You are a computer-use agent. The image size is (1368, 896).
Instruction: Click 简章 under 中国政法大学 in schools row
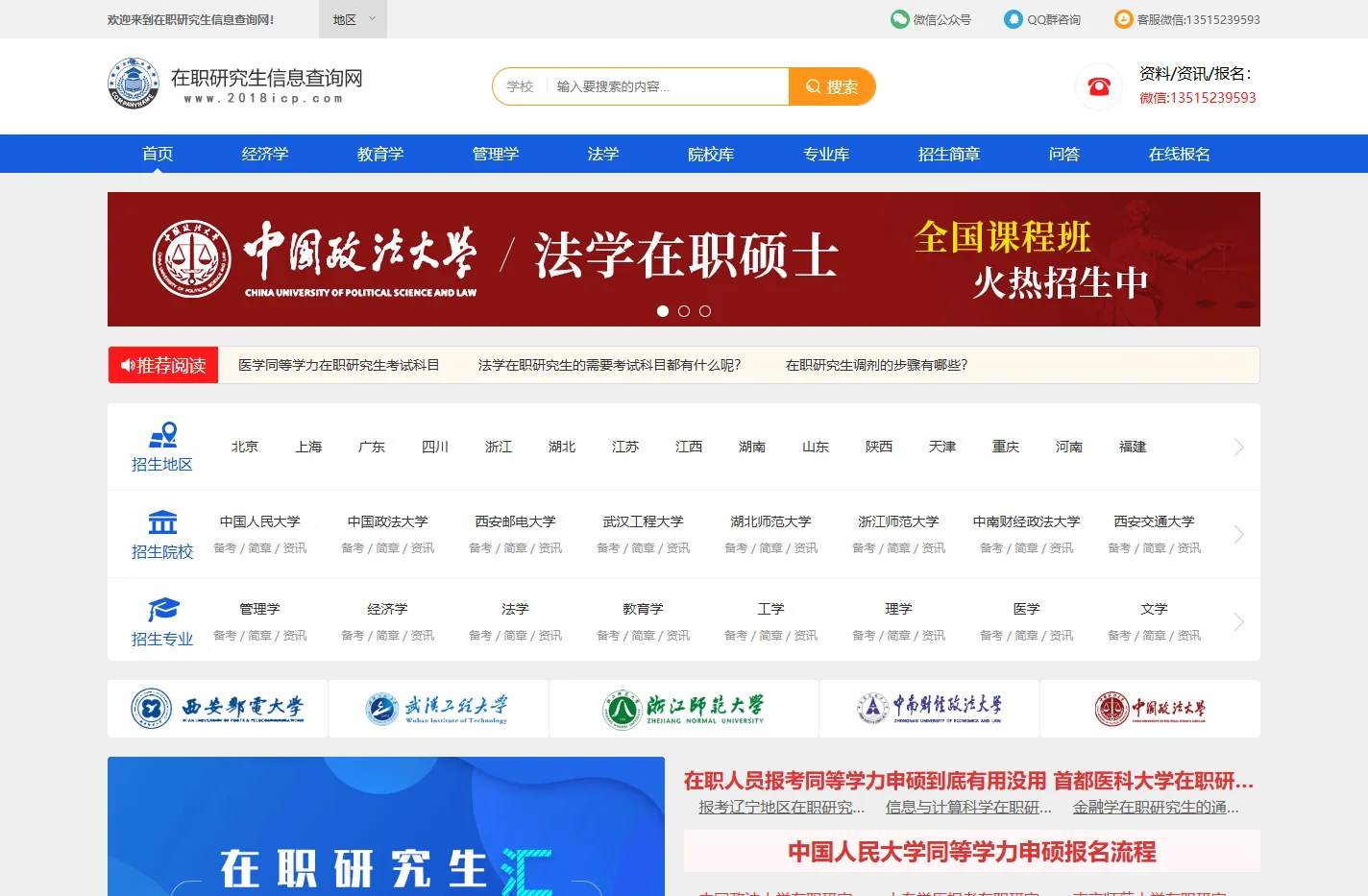[x=387, y=548]
